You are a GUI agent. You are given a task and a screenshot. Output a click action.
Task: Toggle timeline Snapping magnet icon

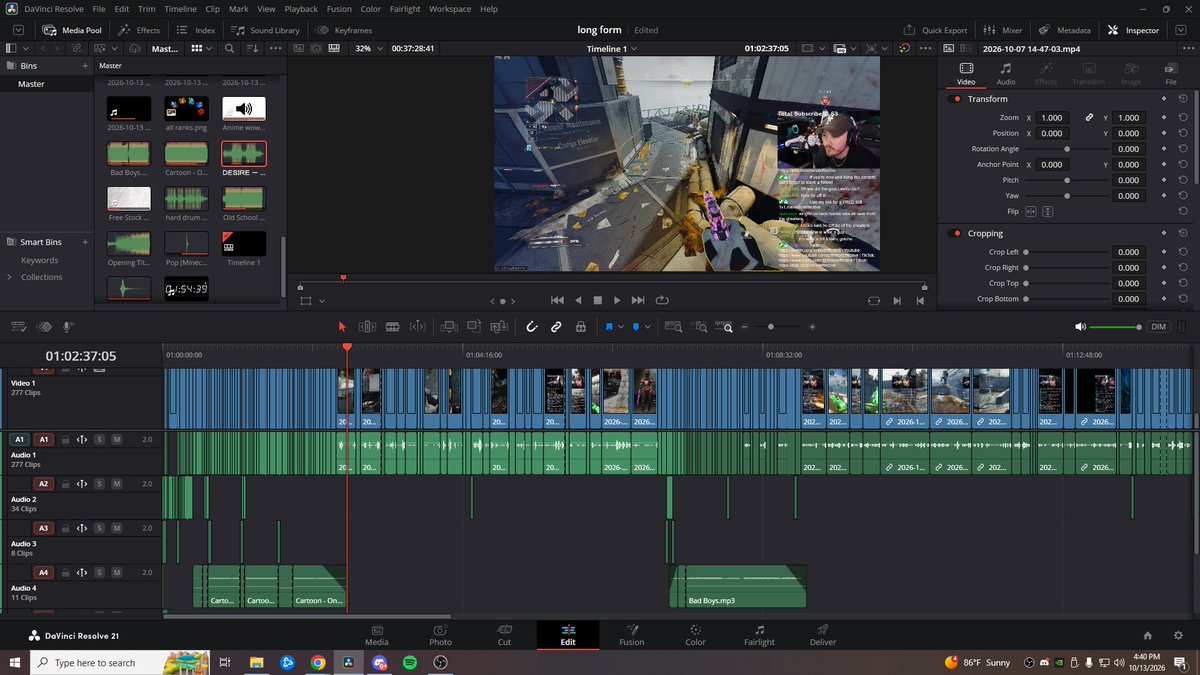[x=532, y=326]
